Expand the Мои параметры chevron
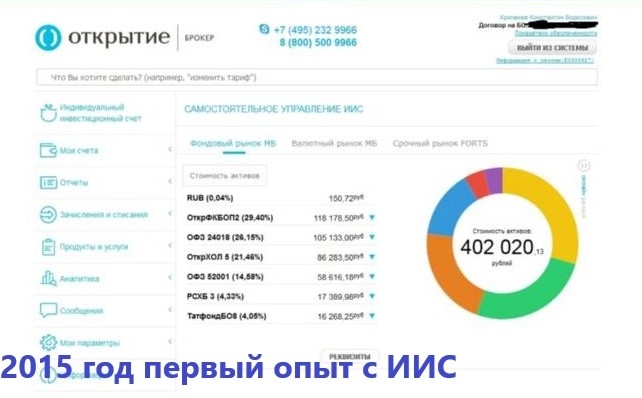 (x=170, y=341)
